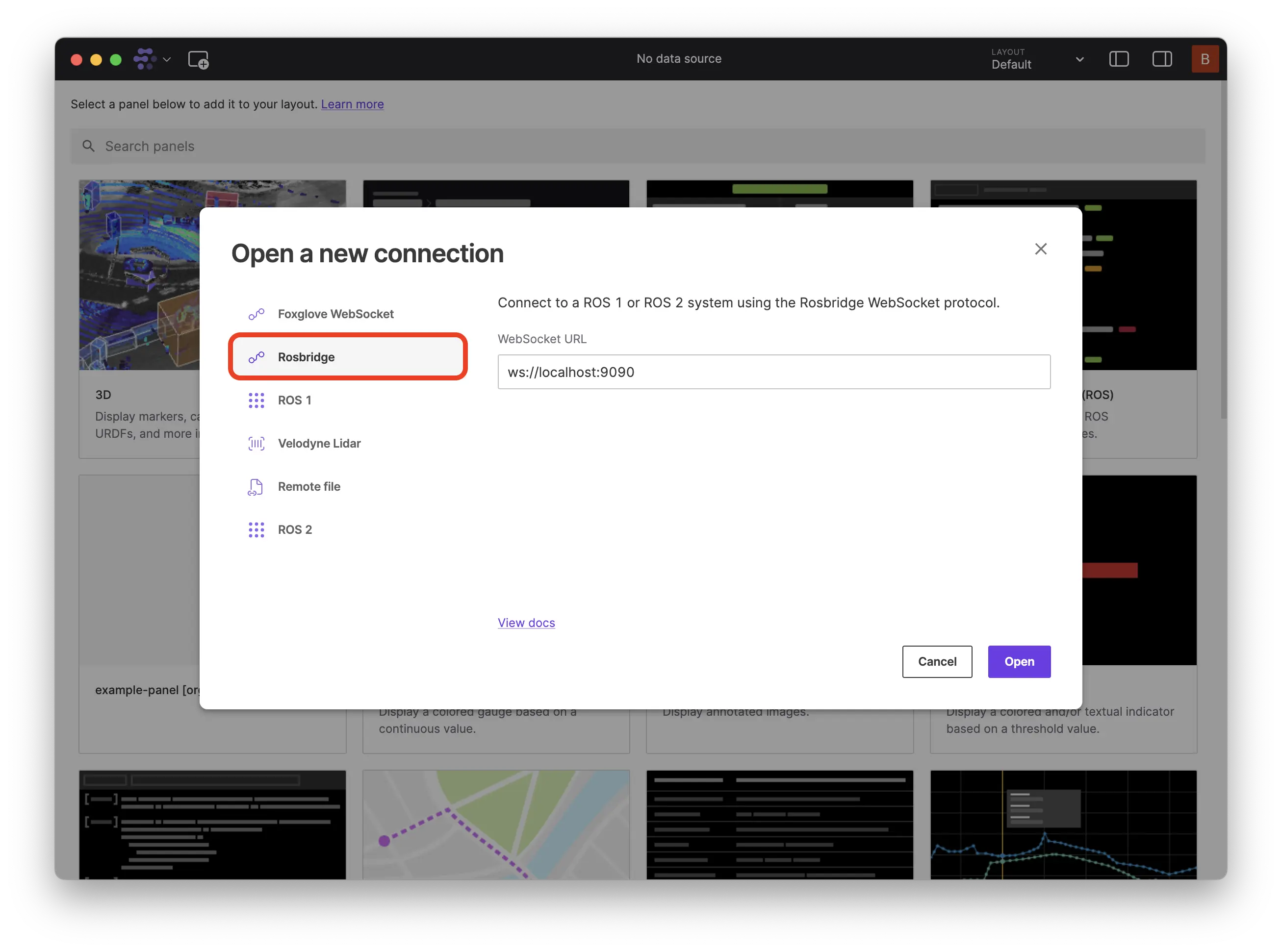
Task: Toggle the left sidebar icon
Action: pyautogui.click(x=1118, y=59)
